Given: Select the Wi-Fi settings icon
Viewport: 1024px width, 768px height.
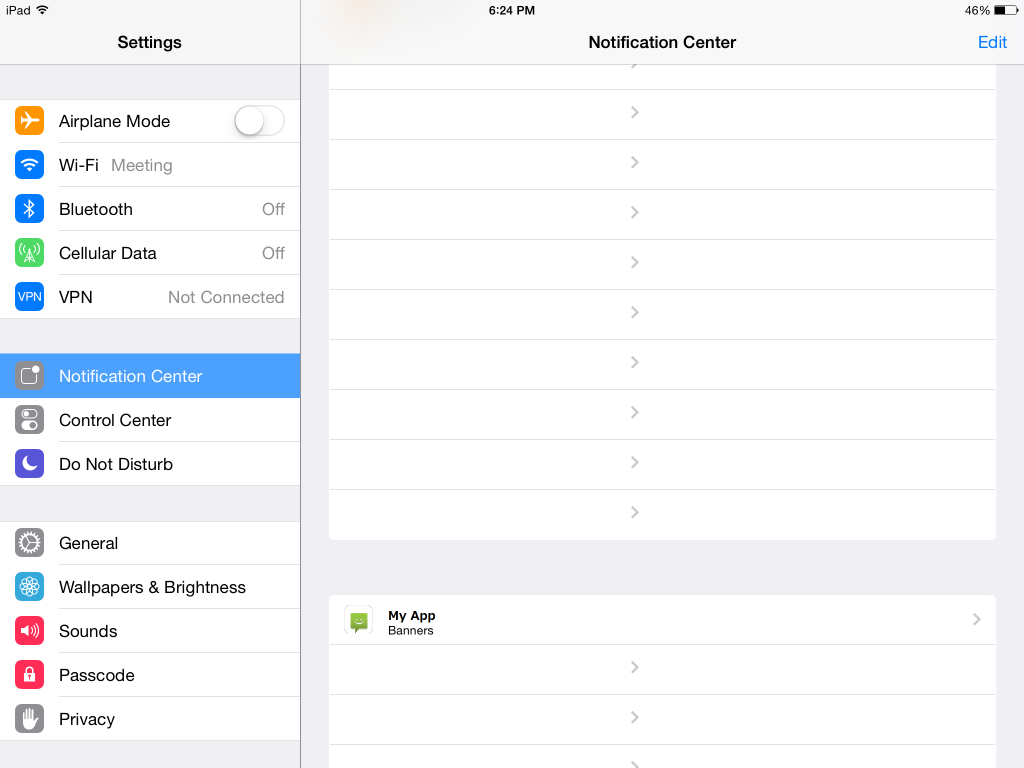Looking at the screenshot, I should pyautogui.click(x=29, y=164).
